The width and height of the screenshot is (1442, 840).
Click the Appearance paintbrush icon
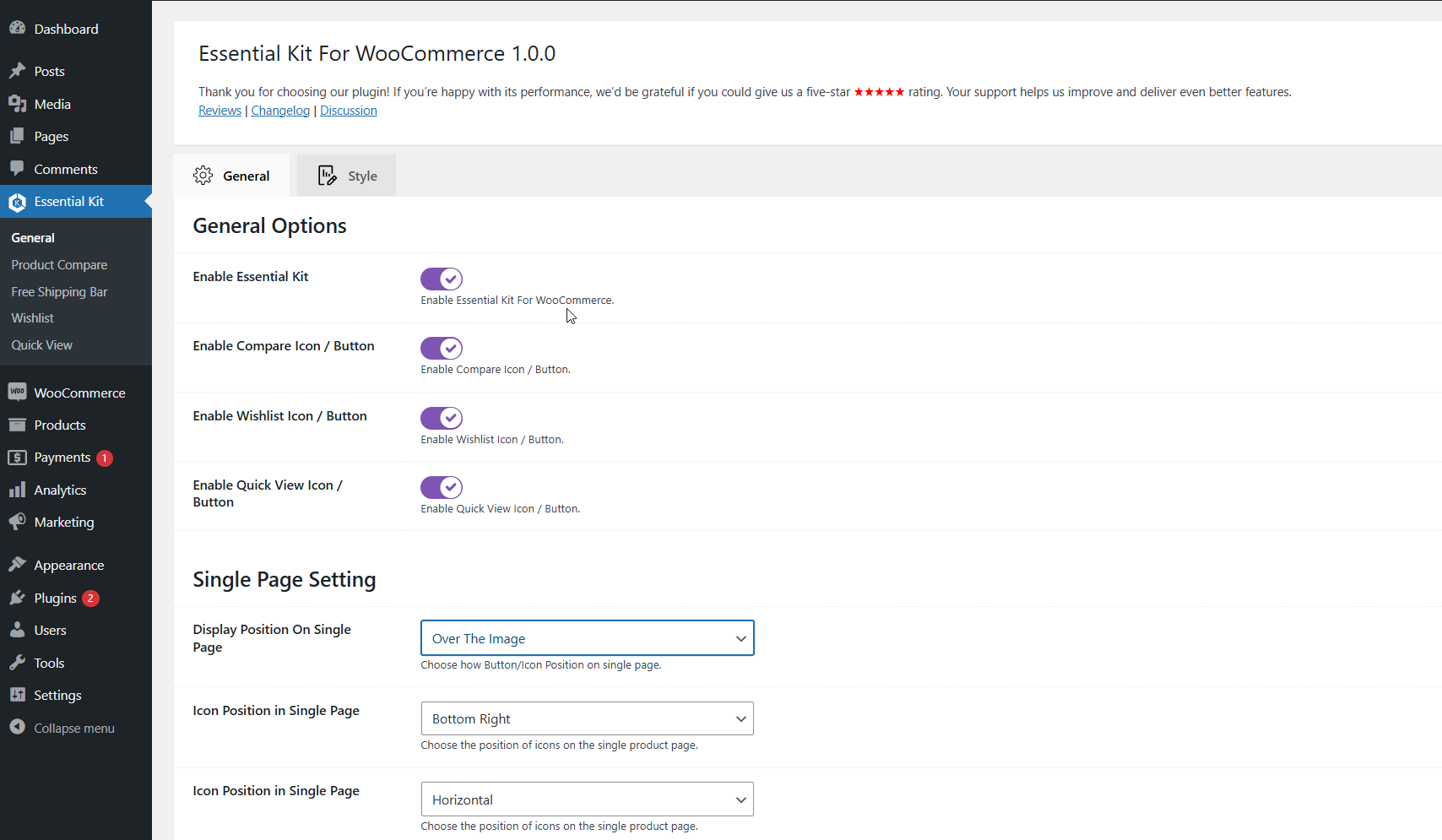tap(17, 565)
